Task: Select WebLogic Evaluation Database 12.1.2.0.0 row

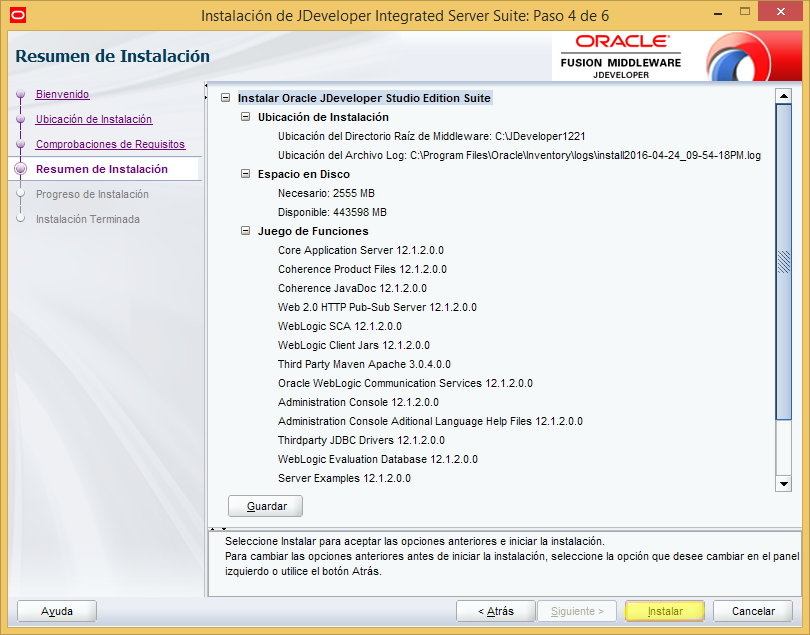Action: pyautogui.click(x=378, y=459)
